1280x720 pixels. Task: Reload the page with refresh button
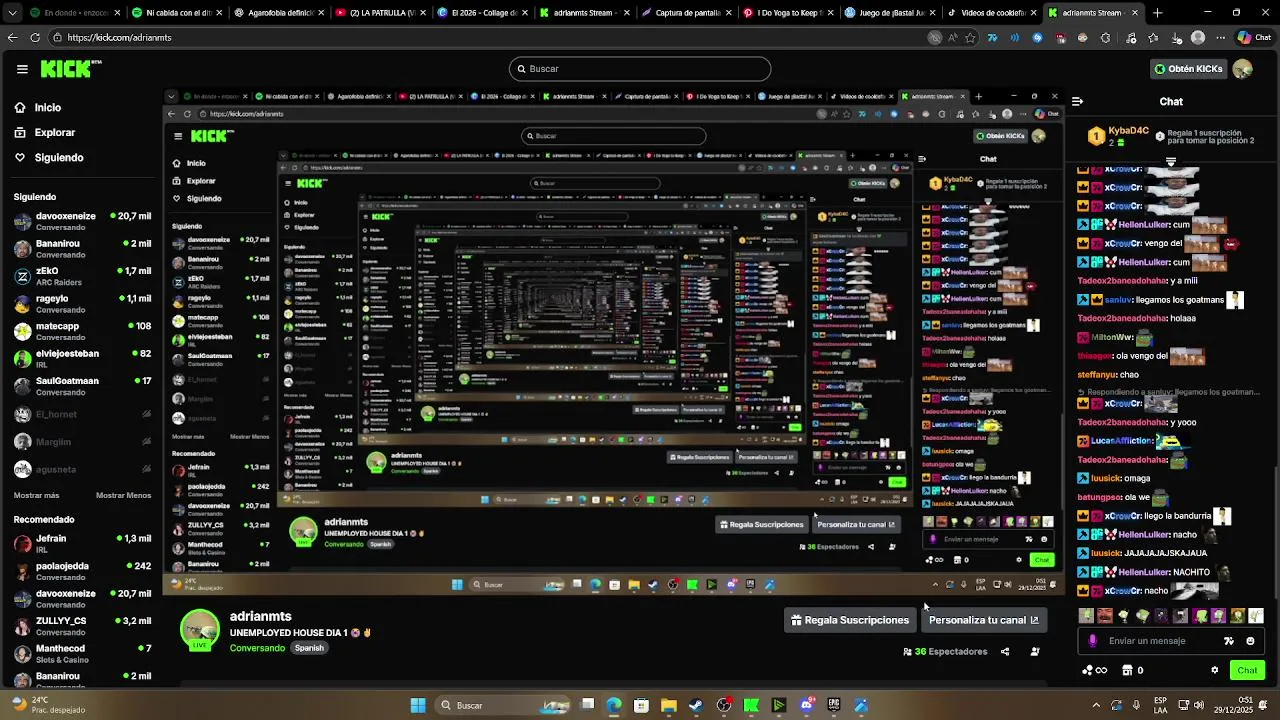coord(35,37)
